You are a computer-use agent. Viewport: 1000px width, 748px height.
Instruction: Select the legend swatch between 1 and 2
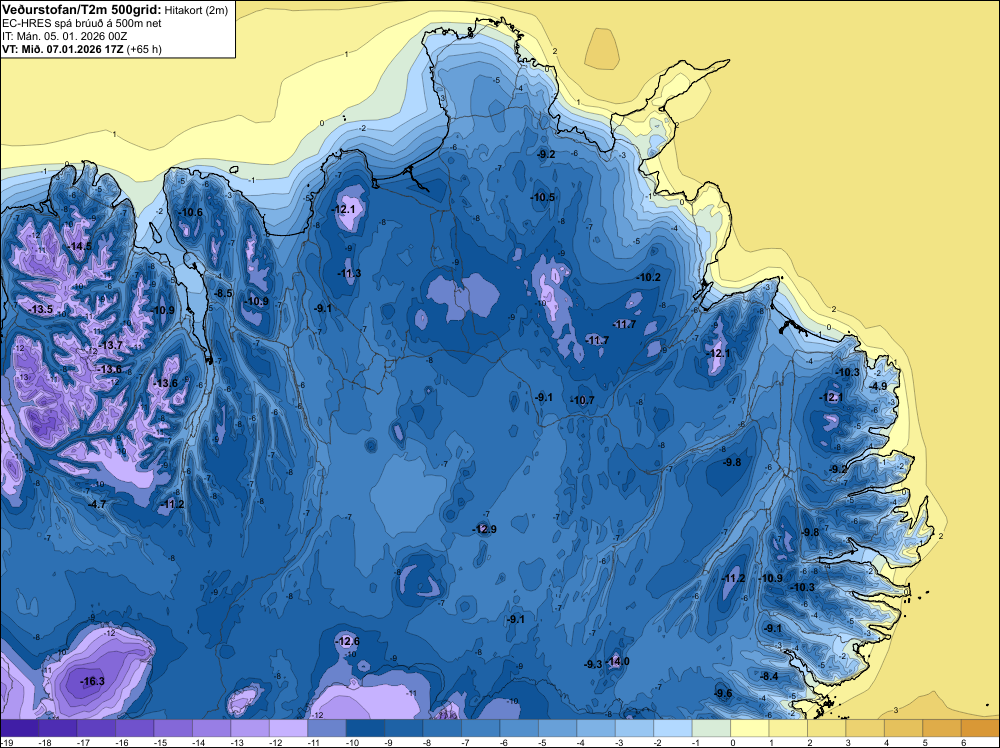[x=788, y=728]
